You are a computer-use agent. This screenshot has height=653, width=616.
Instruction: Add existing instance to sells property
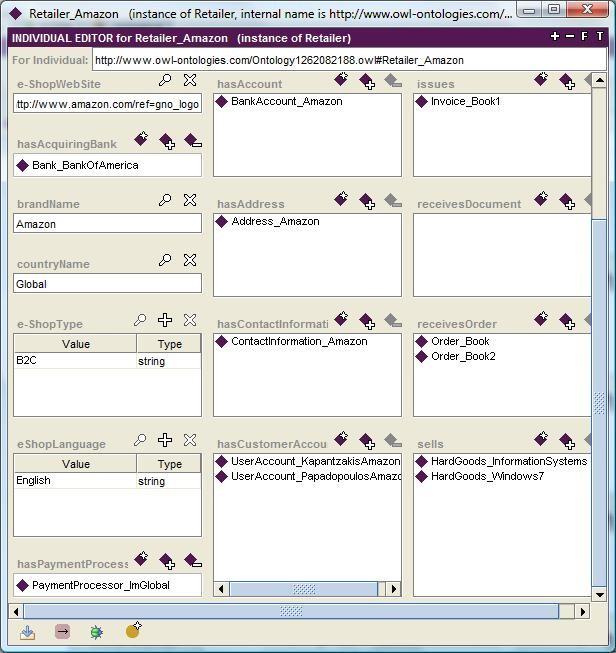[567, 441]
